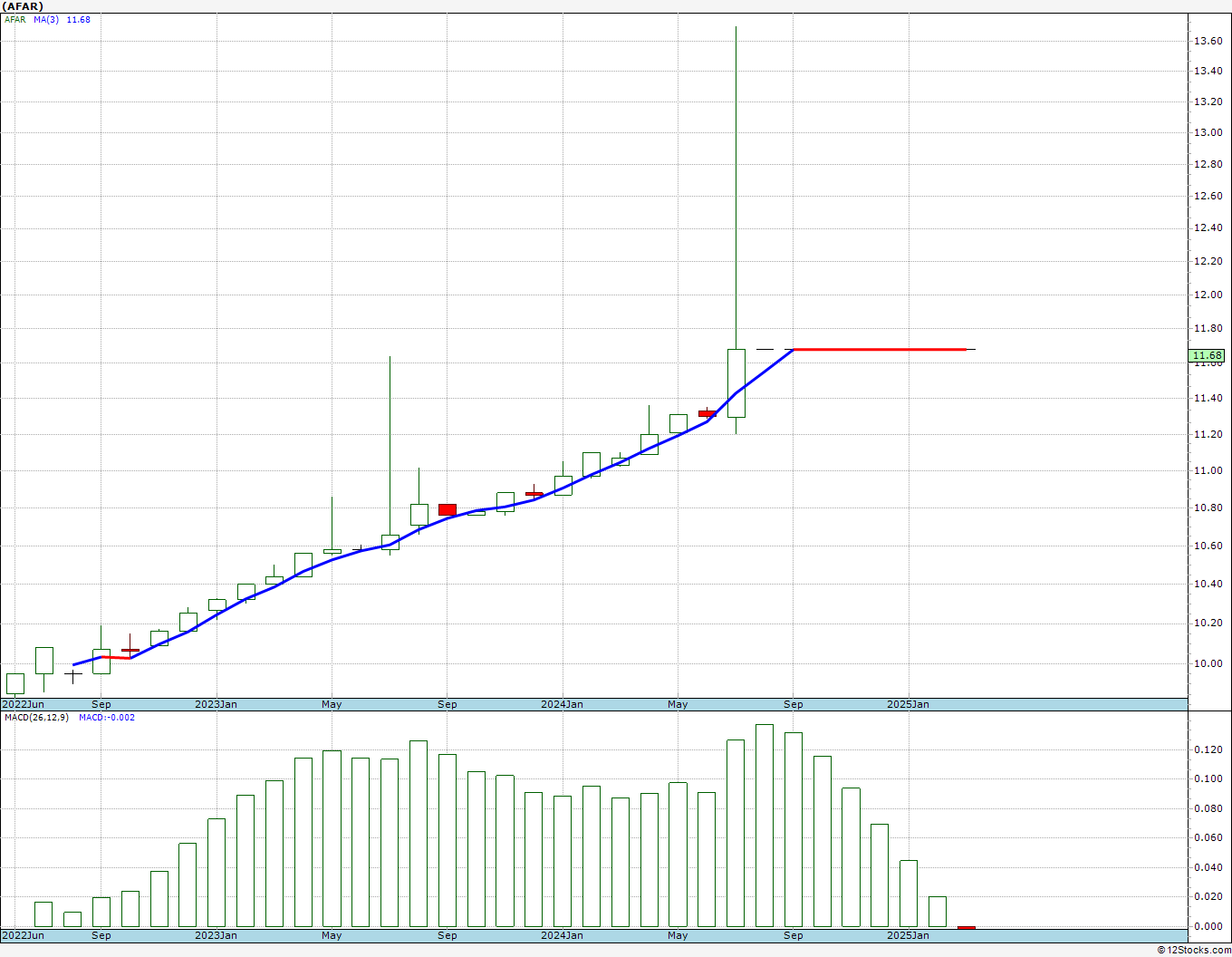Click the 13.20 price axis label
1232x957 pixels.
pyautogui.click(x=1208, y=101)
